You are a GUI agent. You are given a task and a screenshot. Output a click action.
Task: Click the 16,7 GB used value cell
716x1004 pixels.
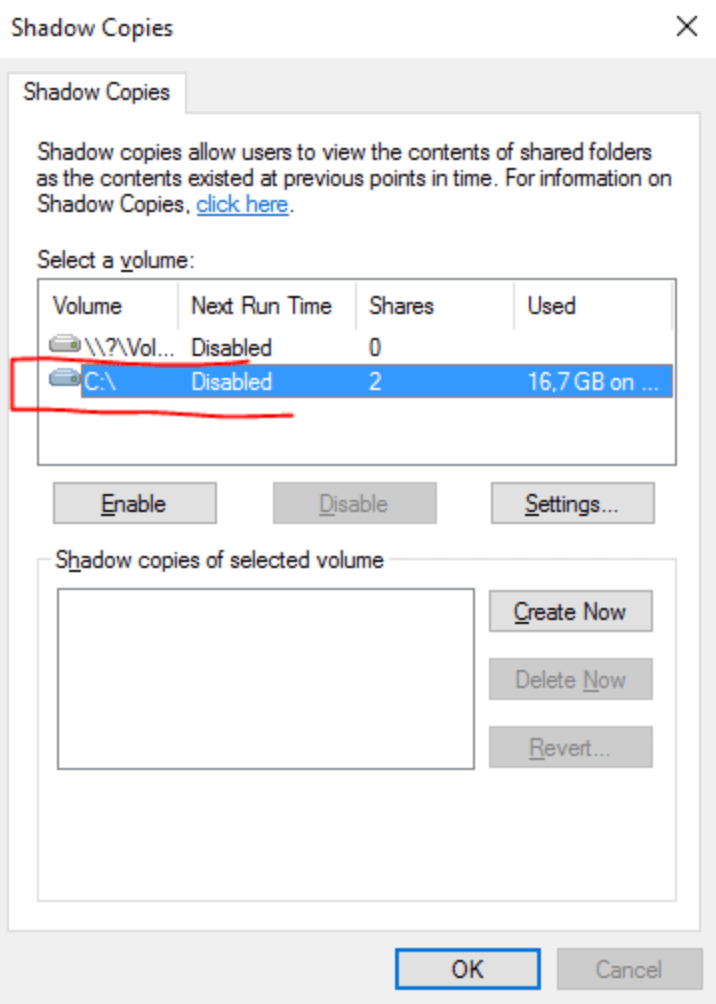592,382
